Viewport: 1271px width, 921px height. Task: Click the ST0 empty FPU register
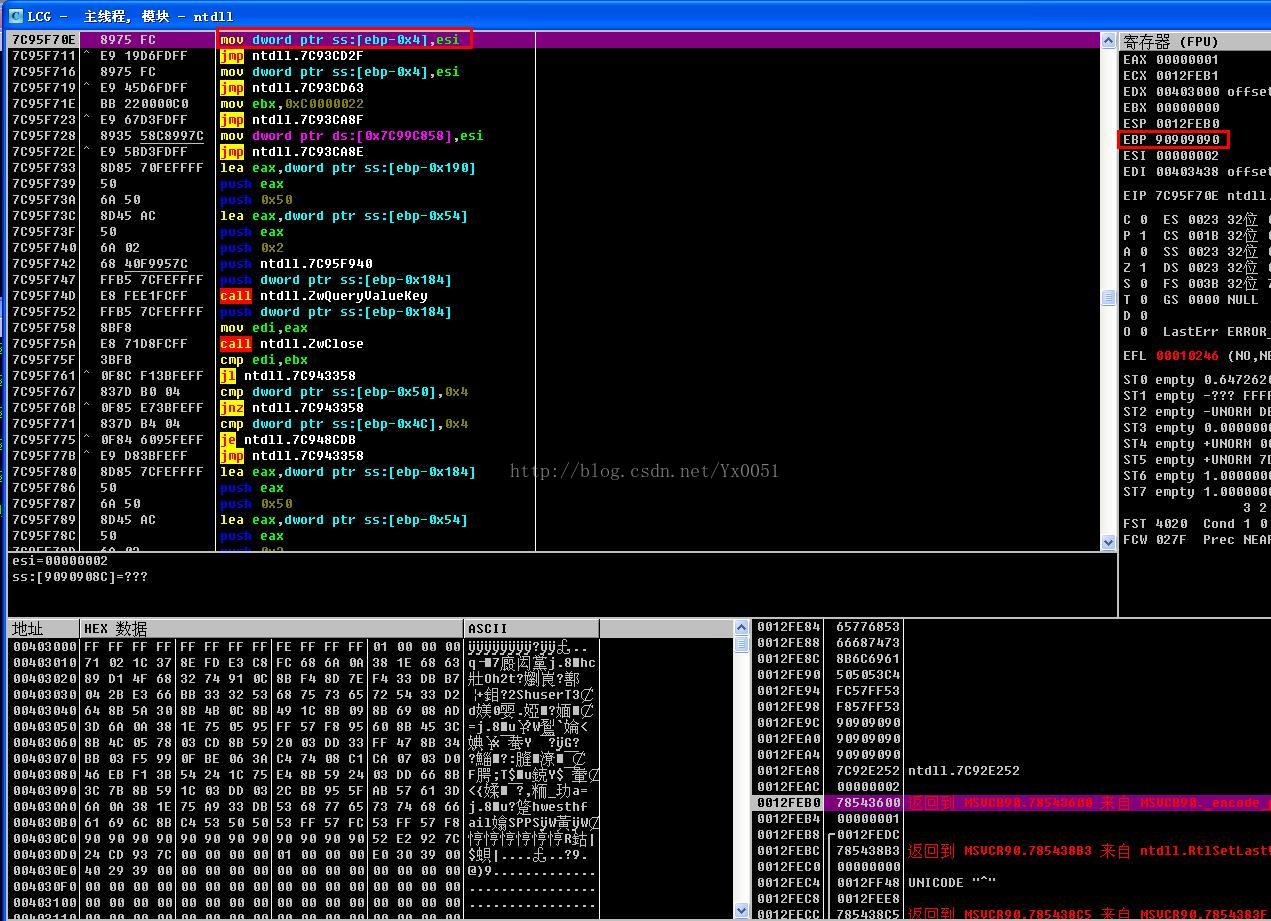[x=1196, y=379]
